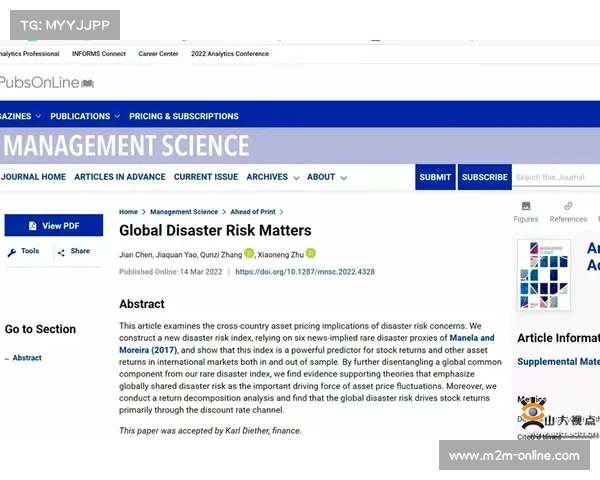Image resolution: width=600 pixels, height=480 pixels.
Task: Open Current Issue
Action: coord(206,177)
